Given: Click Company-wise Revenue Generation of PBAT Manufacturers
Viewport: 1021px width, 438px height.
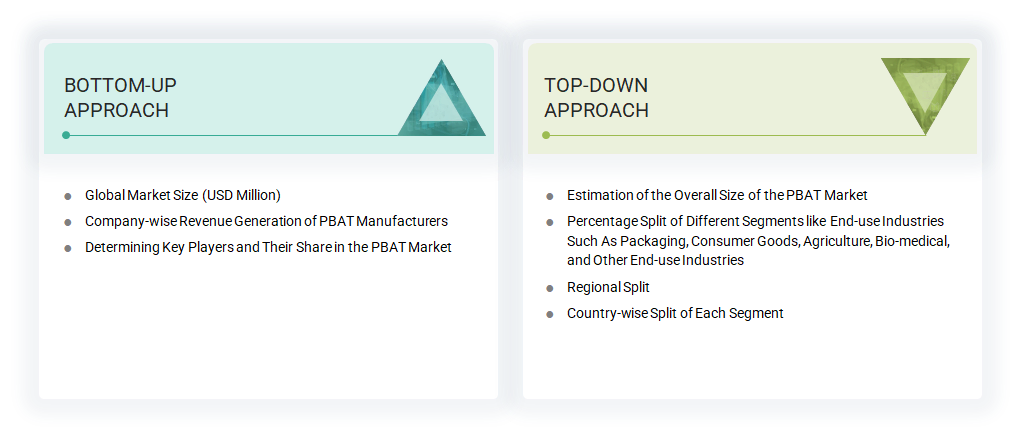Looking at the screenshot, I should click(266, 221).
